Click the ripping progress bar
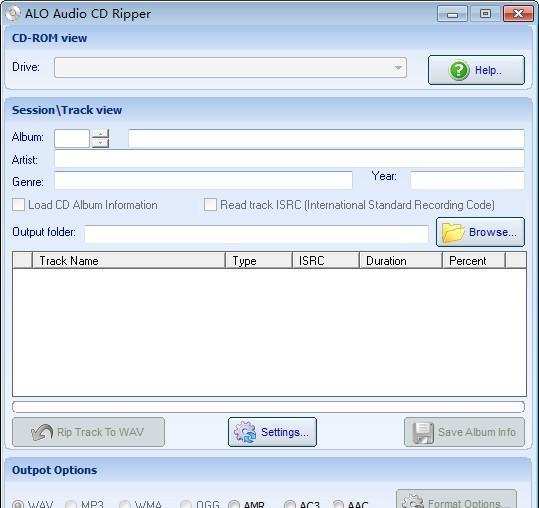This screenshot has width=539, height=508. coord(268,407)
